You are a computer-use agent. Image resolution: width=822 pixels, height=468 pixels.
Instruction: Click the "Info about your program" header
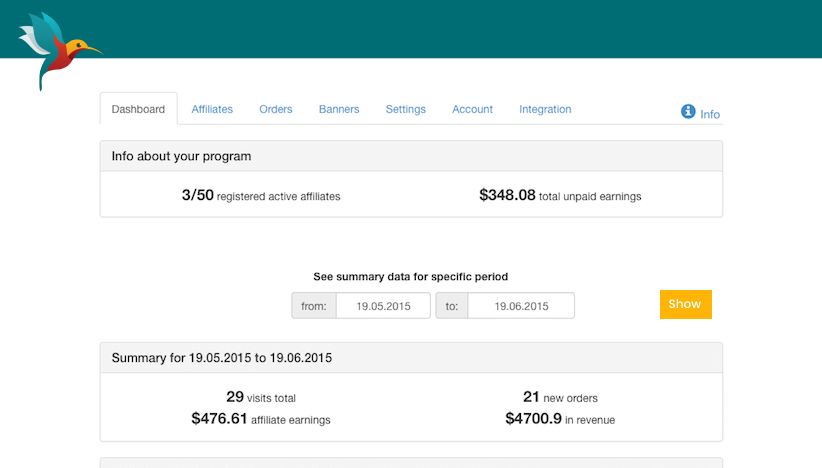[181, 156]
